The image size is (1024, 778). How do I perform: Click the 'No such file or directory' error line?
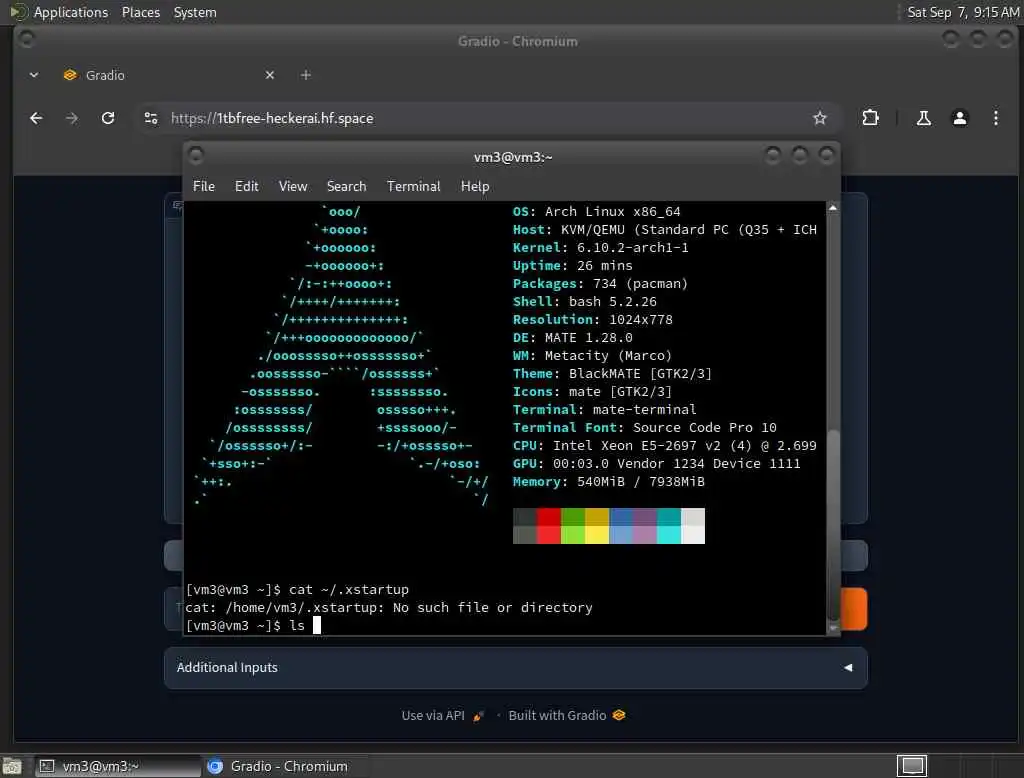click(x=389, y=608)
